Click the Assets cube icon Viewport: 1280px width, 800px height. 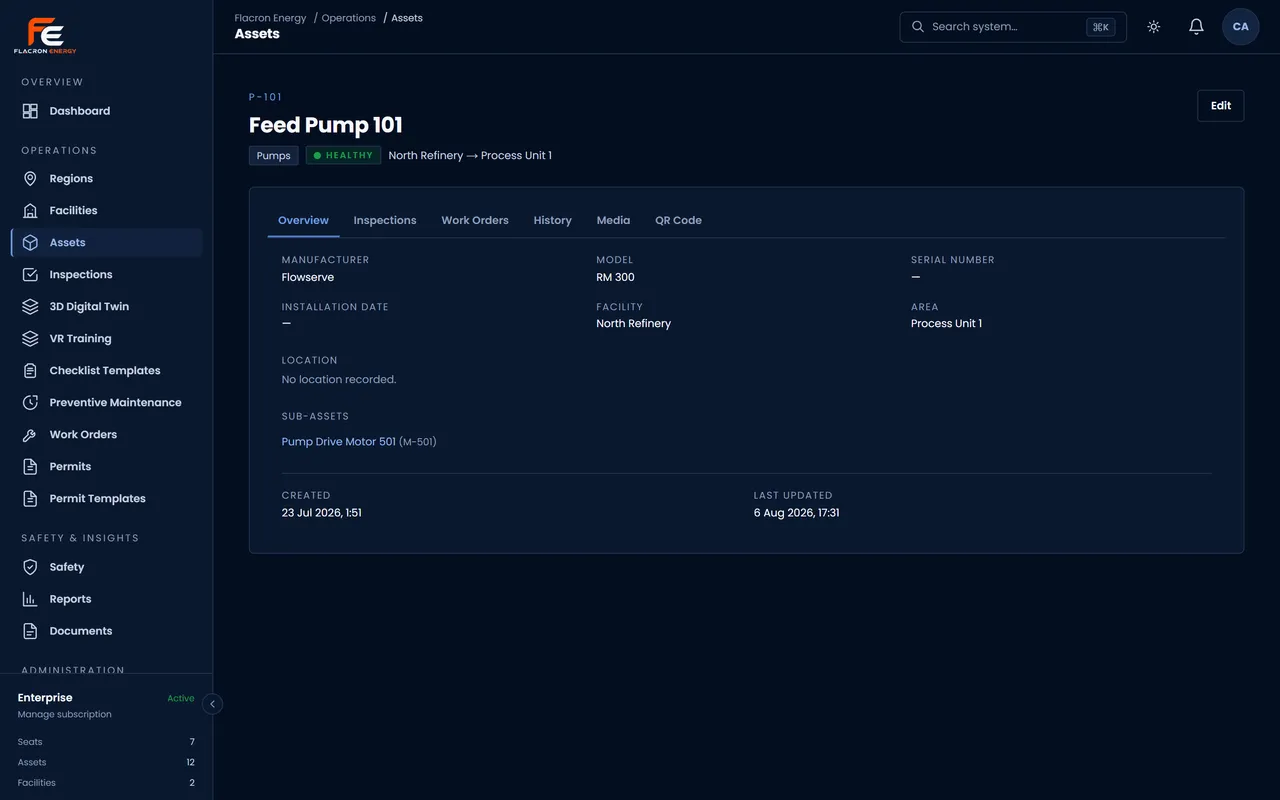tap(30, 243)
